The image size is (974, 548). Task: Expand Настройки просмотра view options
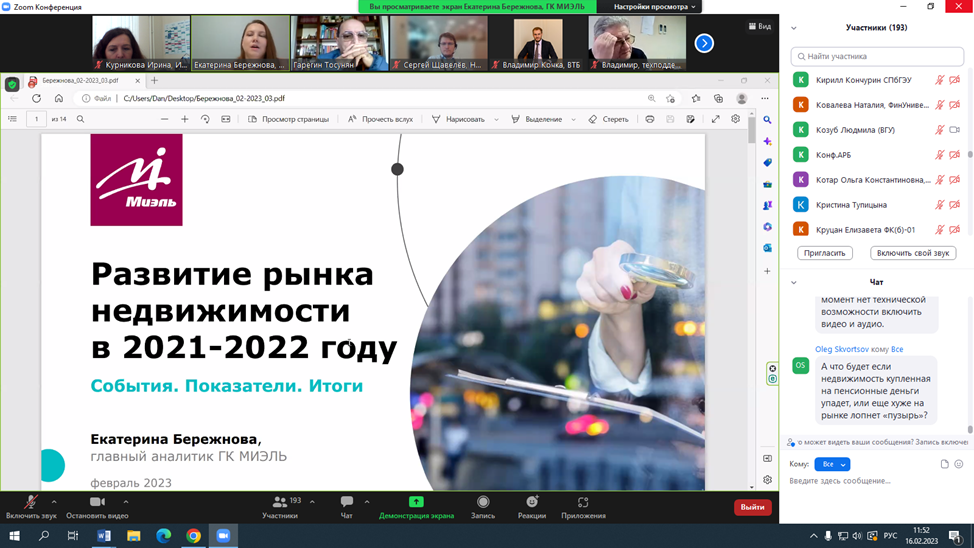click(x=654, y=7)
